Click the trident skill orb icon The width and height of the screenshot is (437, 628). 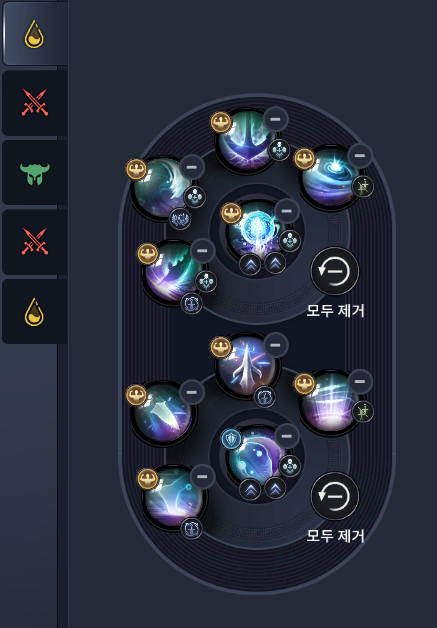click(x=246, y=140)
